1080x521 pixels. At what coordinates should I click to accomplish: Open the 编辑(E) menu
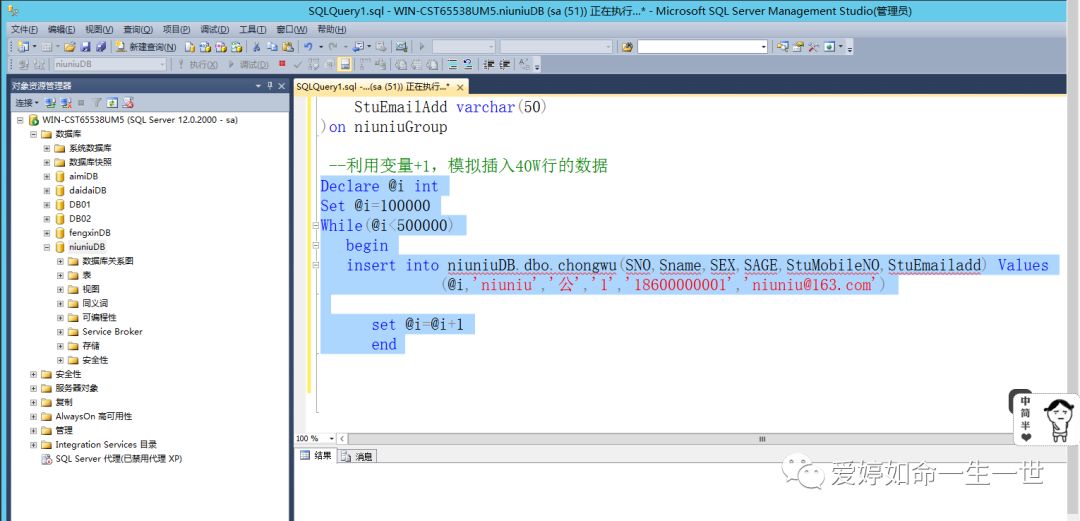tap(61, 29)
